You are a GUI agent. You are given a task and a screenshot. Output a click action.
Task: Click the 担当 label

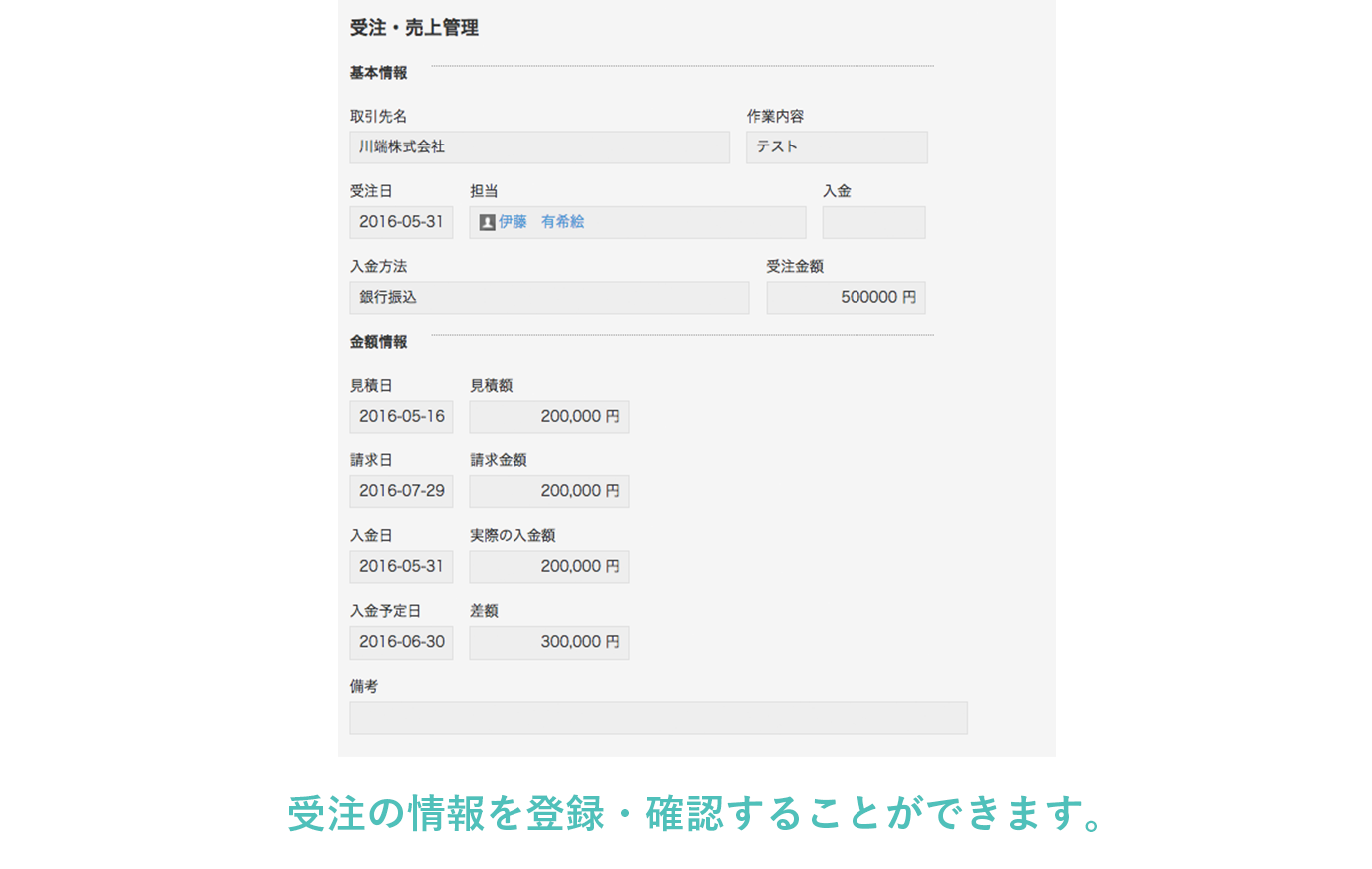pyautogui.click(x=484, y=191)
